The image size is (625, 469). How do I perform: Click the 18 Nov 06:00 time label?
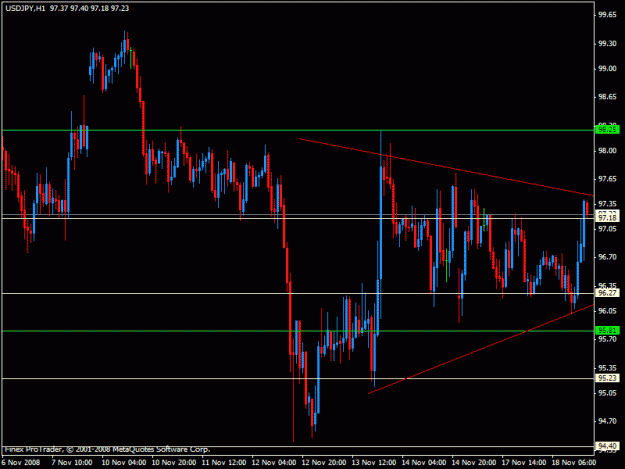pyautogui.click(x=574, y=463)
